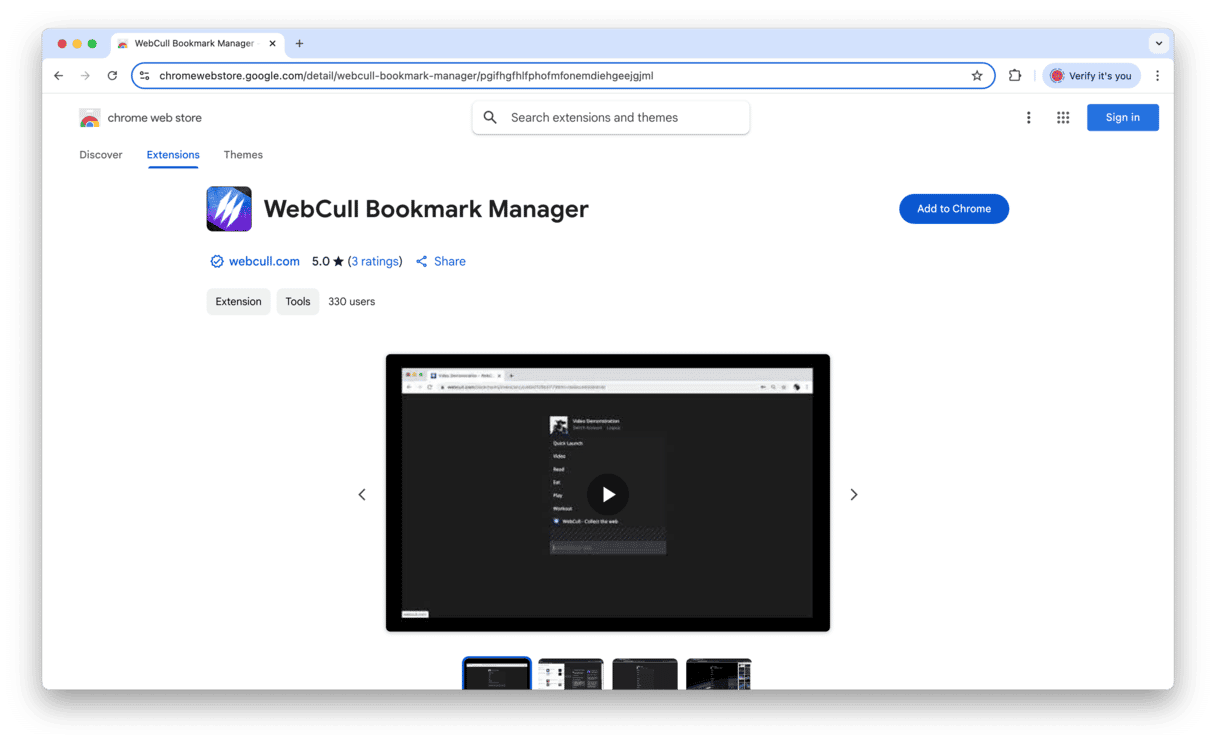
Task: Show next screenshot with right arrow
Action: tap(854, 495)
